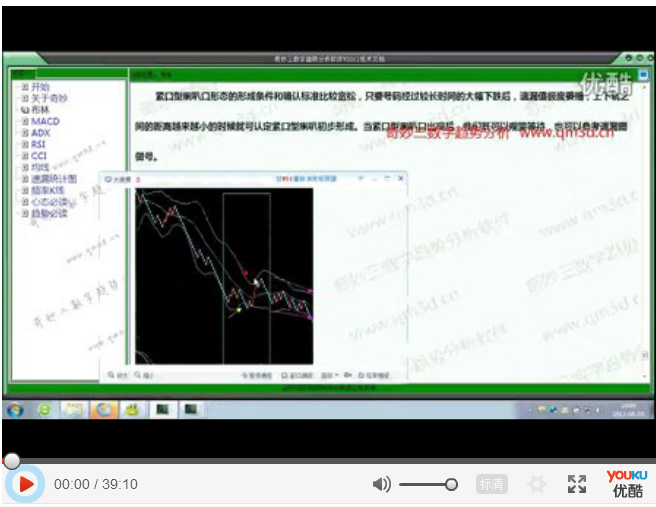Play the video with the play button
656x507 pixels.
[x=25, y=485]
